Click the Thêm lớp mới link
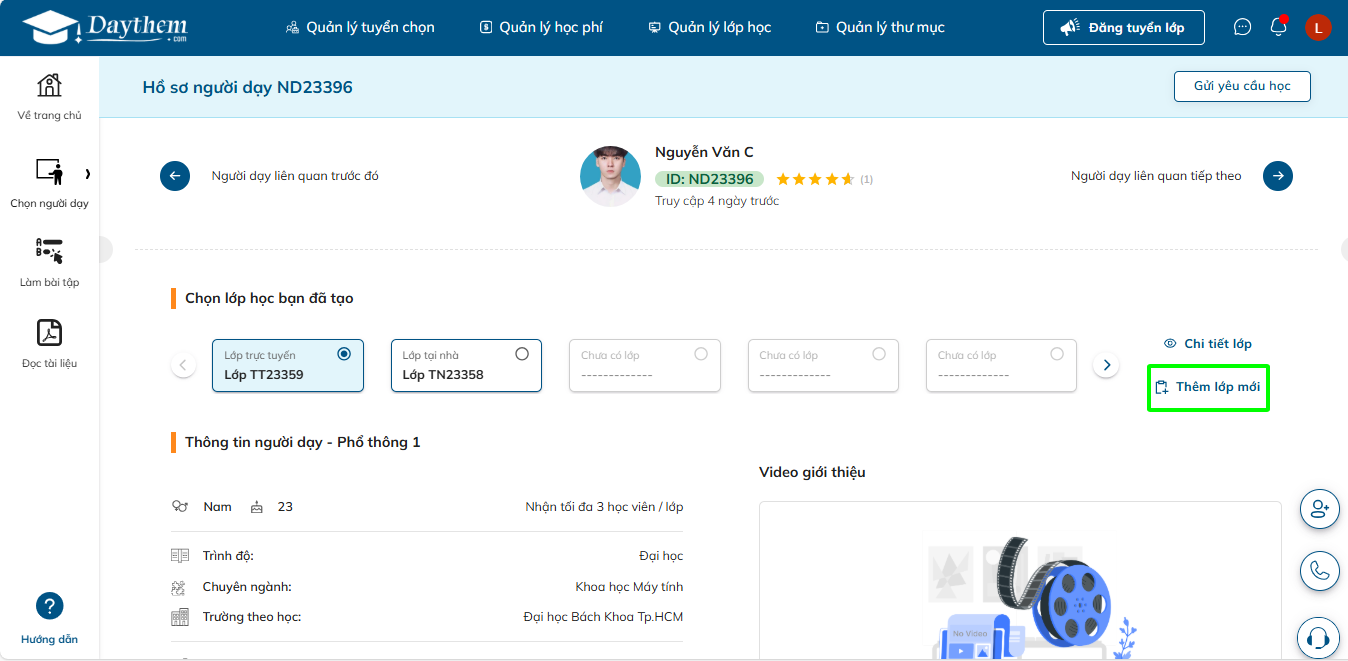This screenshot has width=1348, height=661. pyautogui.click(x=1208, y=387)
